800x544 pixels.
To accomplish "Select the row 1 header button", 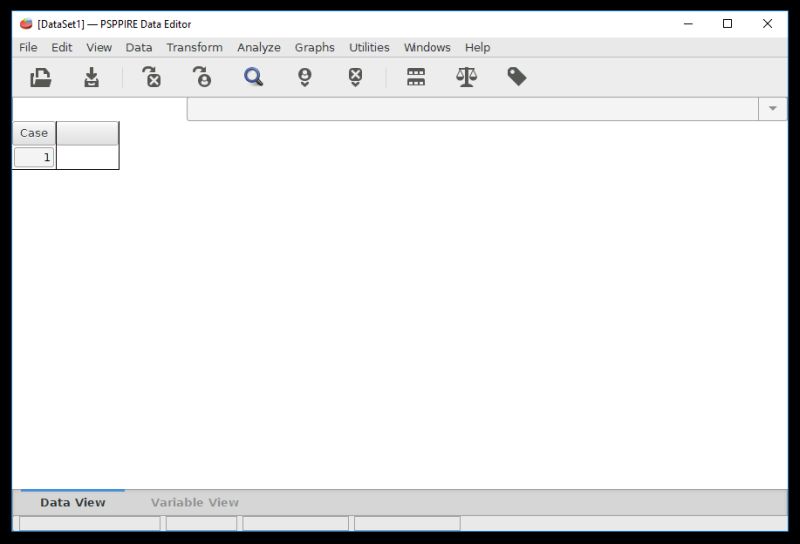I will pyautogui.click(x=34, y=157).
